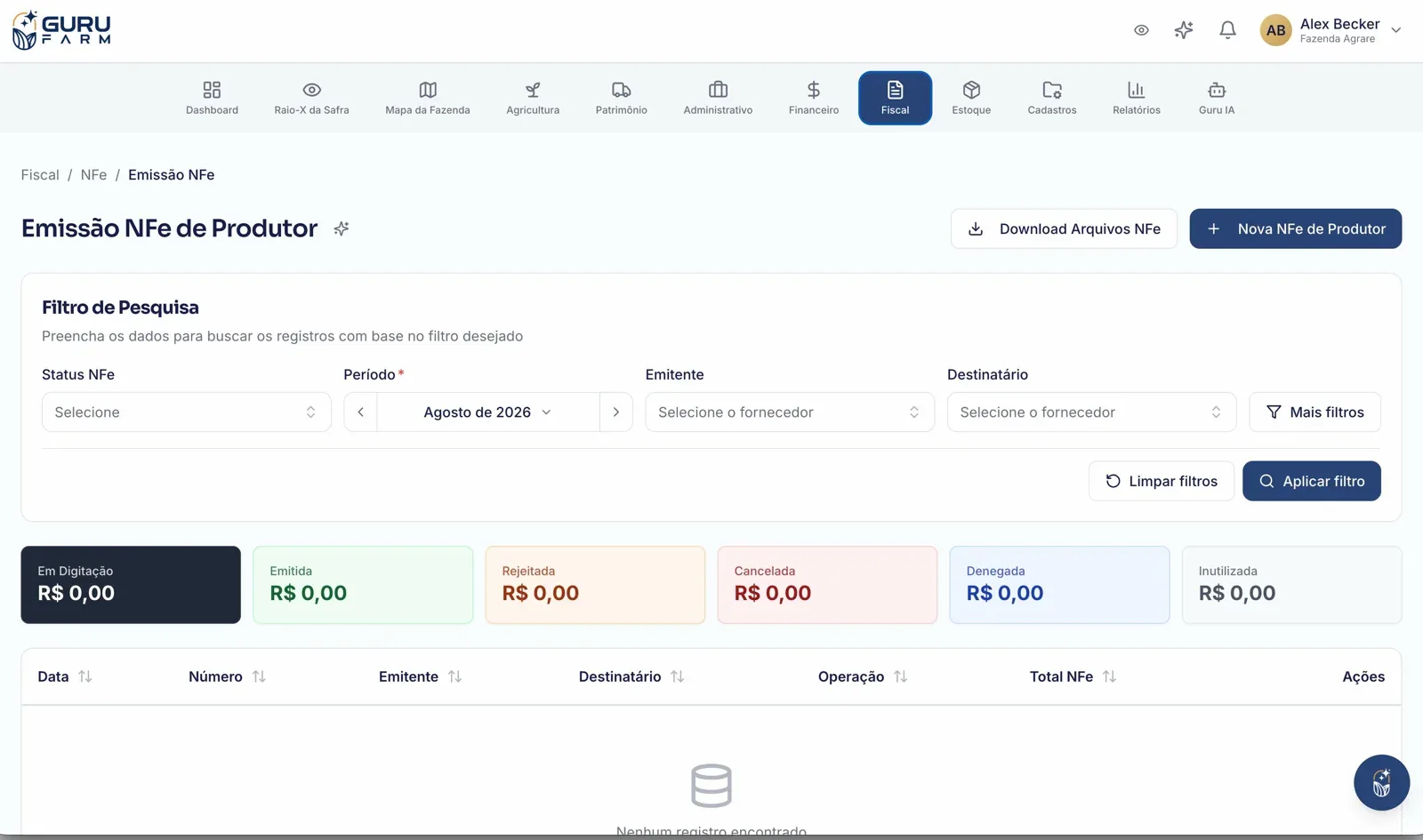Click the Fiscal breadcrumb link
This screenshot has height=840, width=1423.
(x=40, y=175)
